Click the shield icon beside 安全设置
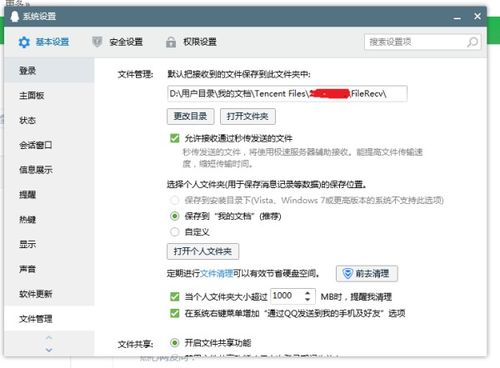Screen dimensions: 500x368 97,42
